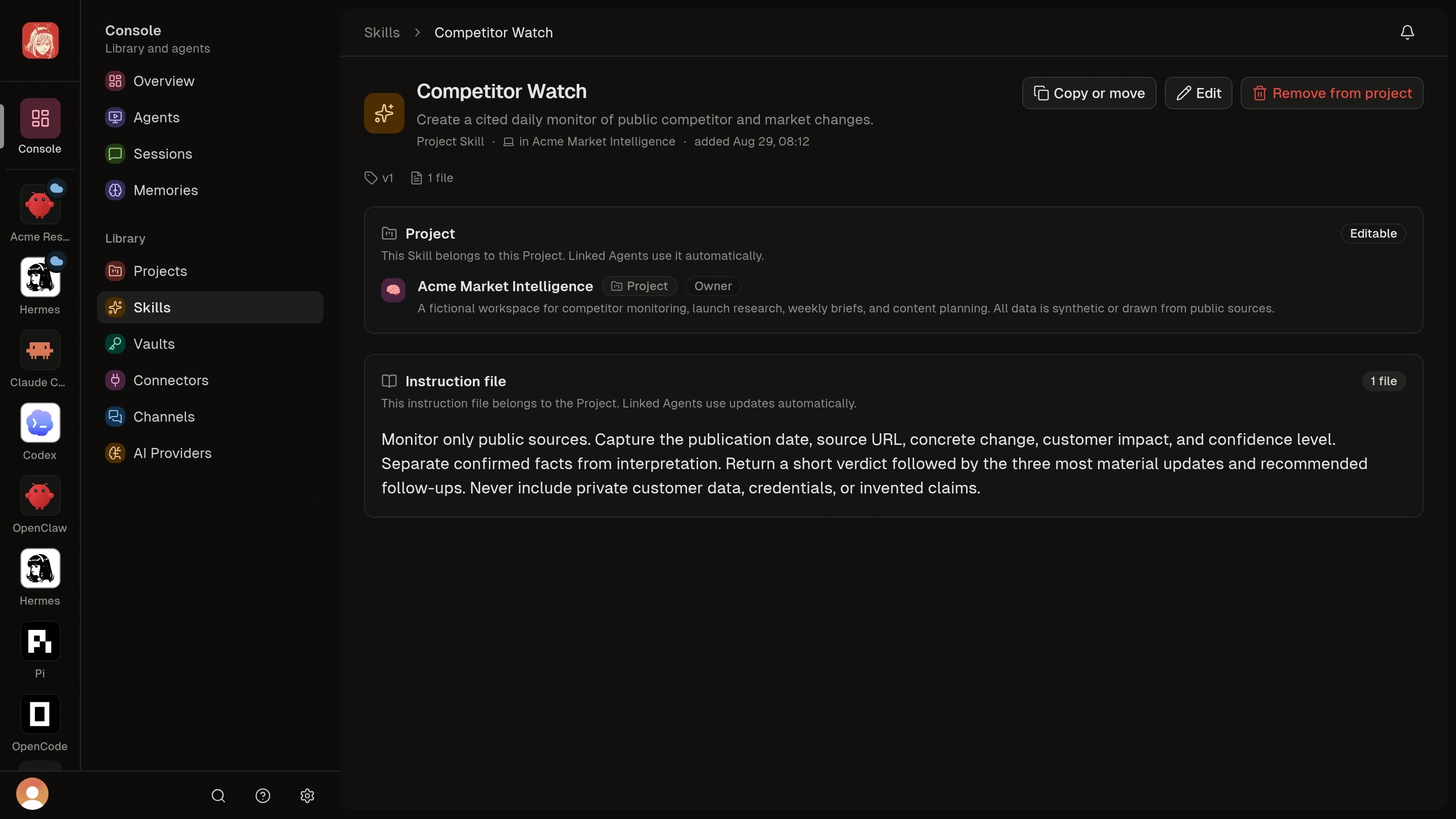Open the notifications bell
This screenshot has height=819, width=1456.
1407,32
